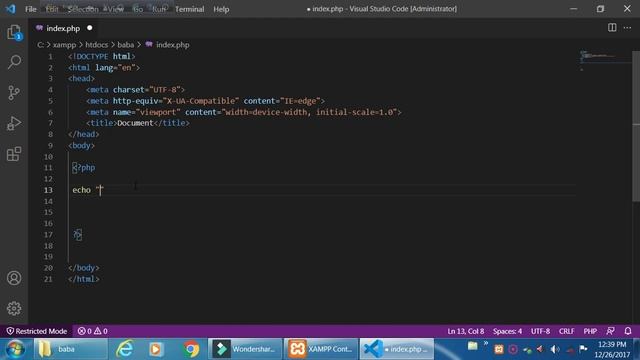
Task: Open the Explorer view in activity bar
Action: [x=14, y=32]
